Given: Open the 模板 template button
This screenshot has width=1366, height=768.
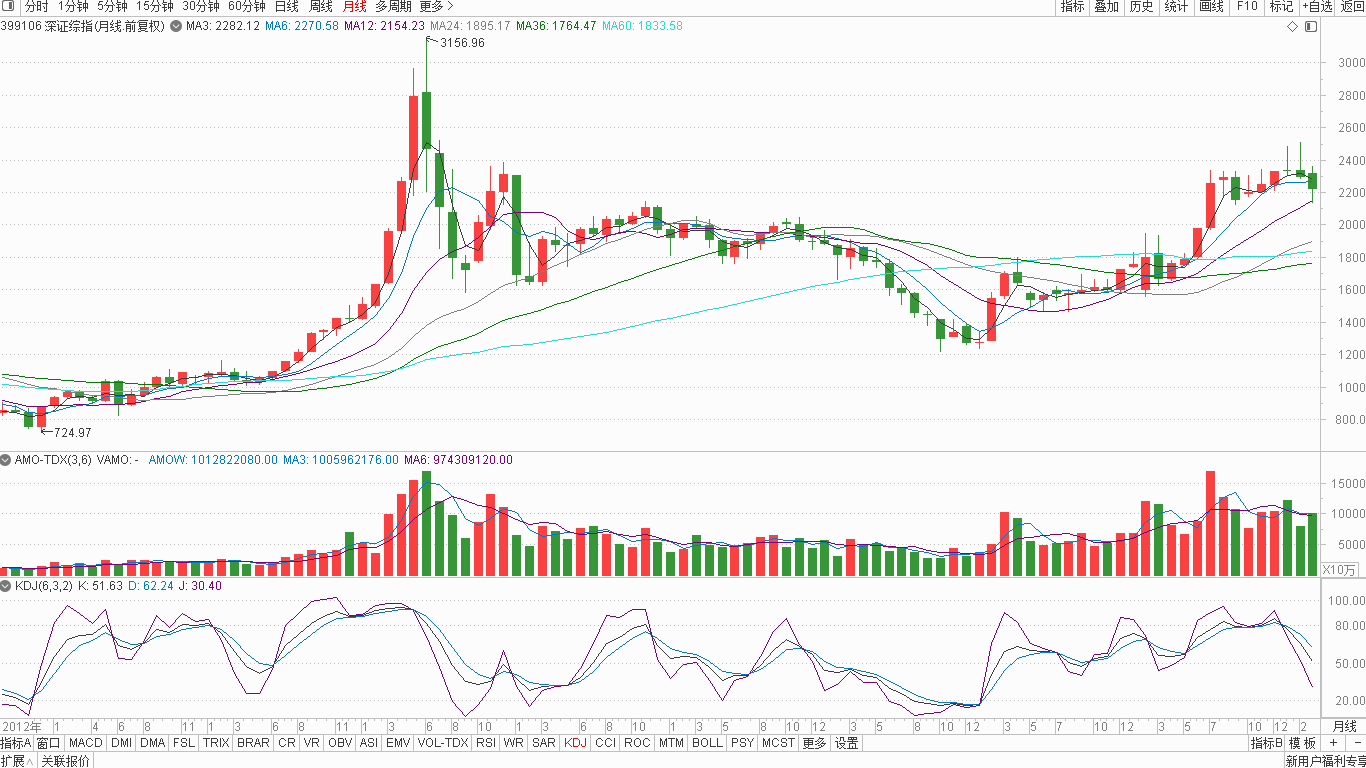Looking at the screenshot, I should [1302, 743].
